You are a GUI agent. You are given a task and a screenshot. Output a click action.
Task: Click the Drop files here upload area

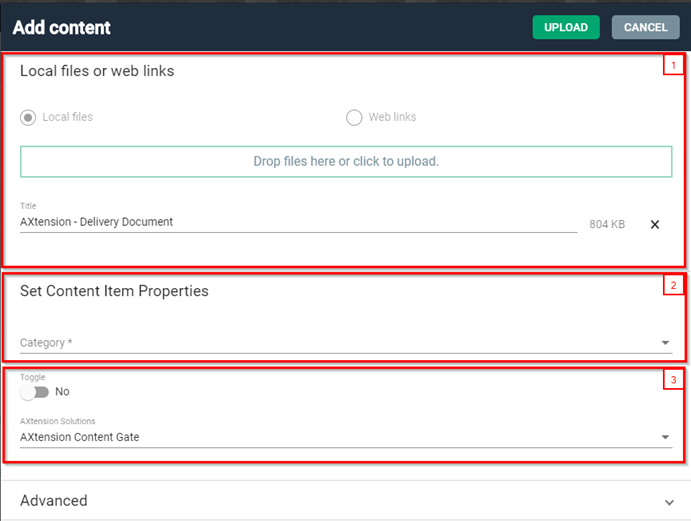[346, 161]
